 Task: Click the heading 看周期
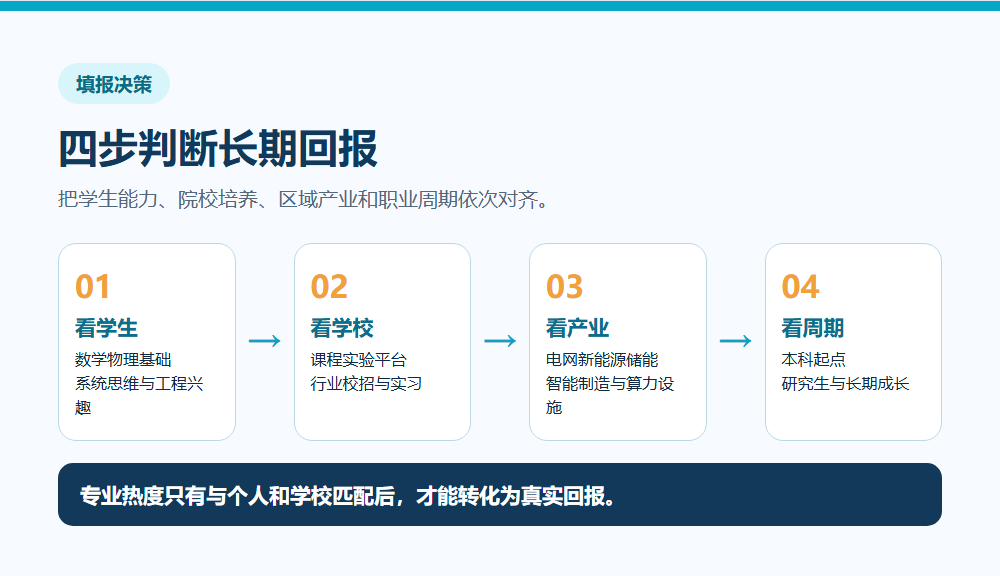point(812,328)
